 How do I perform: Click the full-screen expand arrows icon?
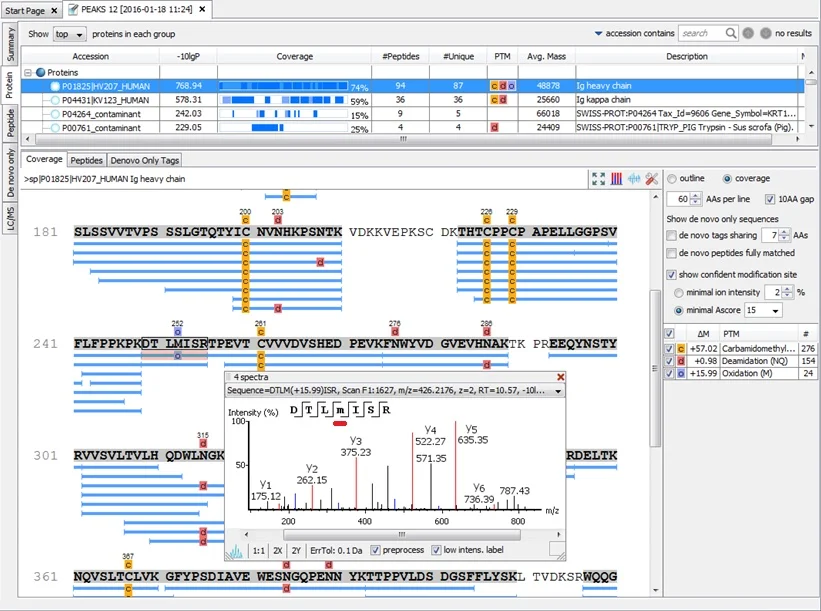click(598, 179)
